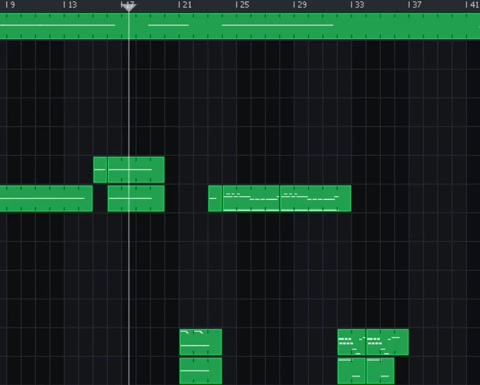Click bar 25 on the timeline ruler

click(242, 5)
